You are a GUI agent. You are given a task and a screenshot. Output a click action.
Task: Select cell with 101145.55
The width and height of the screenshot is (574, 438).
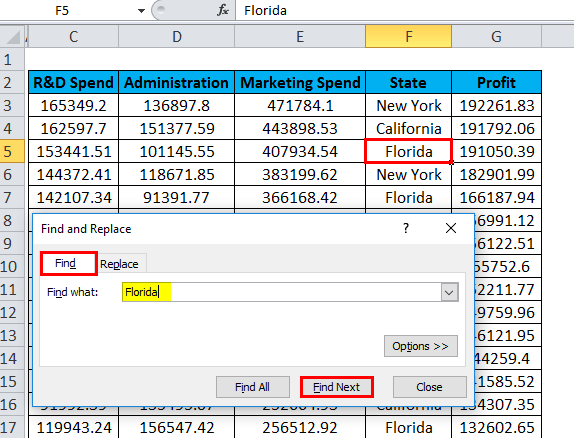(176, 151)
